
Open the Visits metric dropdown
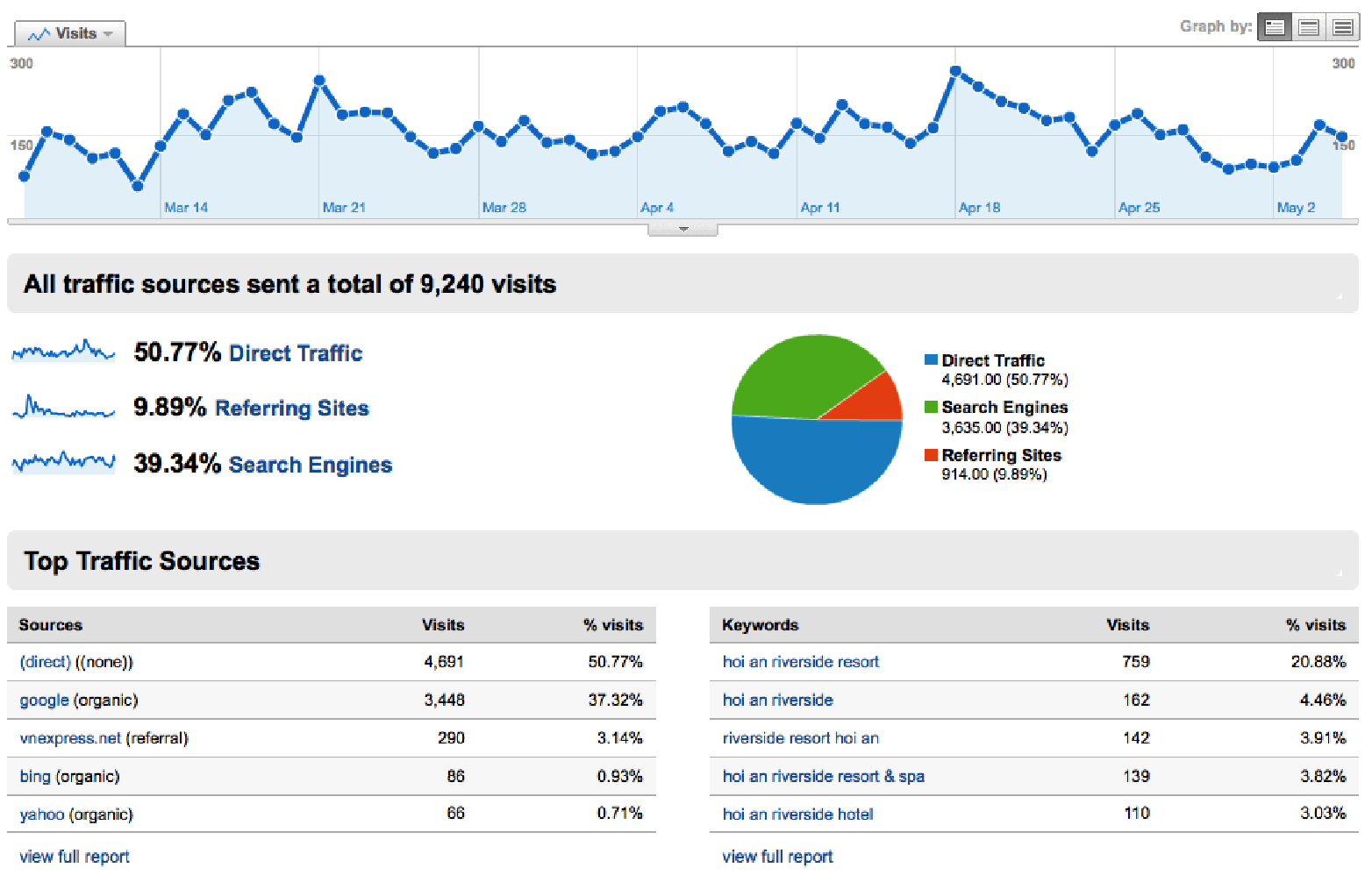coord(70,34)
